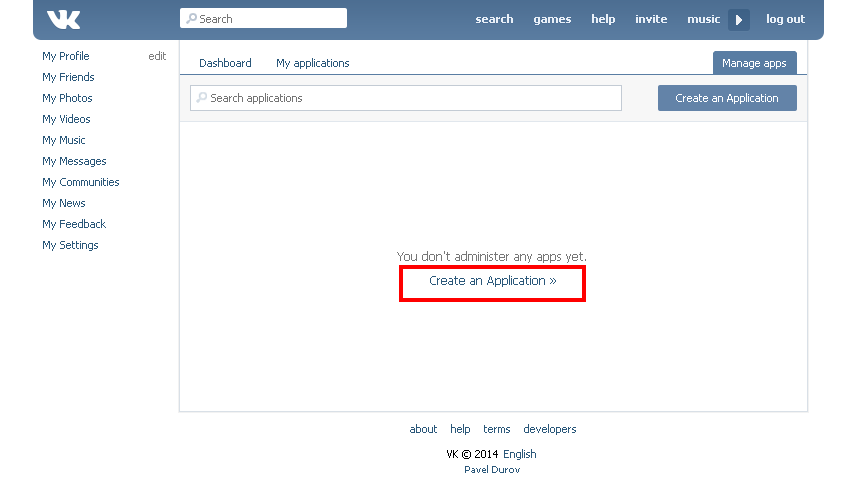Follow the 'Create an Application »' center link

492,281
